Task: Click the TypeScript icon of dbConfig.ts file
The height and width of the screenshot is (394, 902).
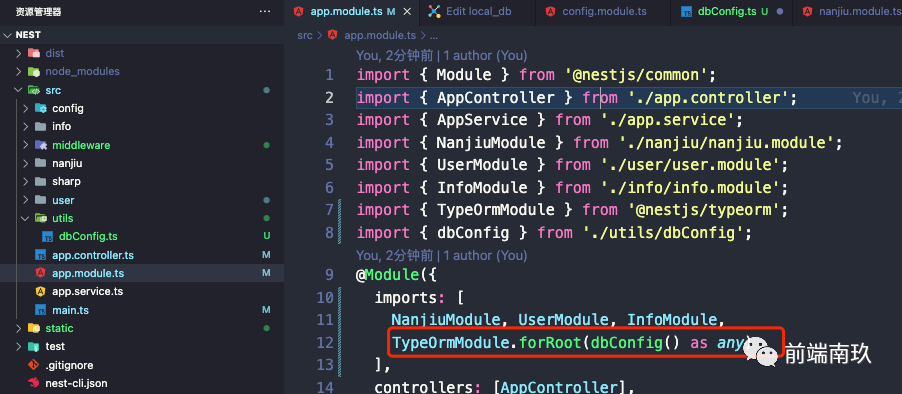Action: [x=48, y=236]
